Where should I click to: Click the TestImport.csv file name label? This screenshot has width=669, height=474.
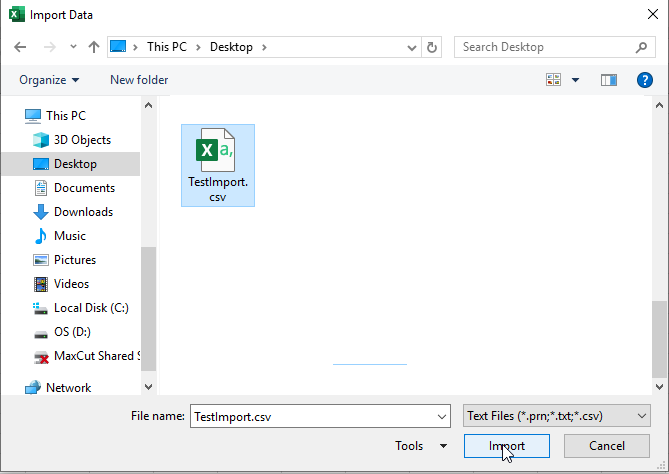click(218, 189)
